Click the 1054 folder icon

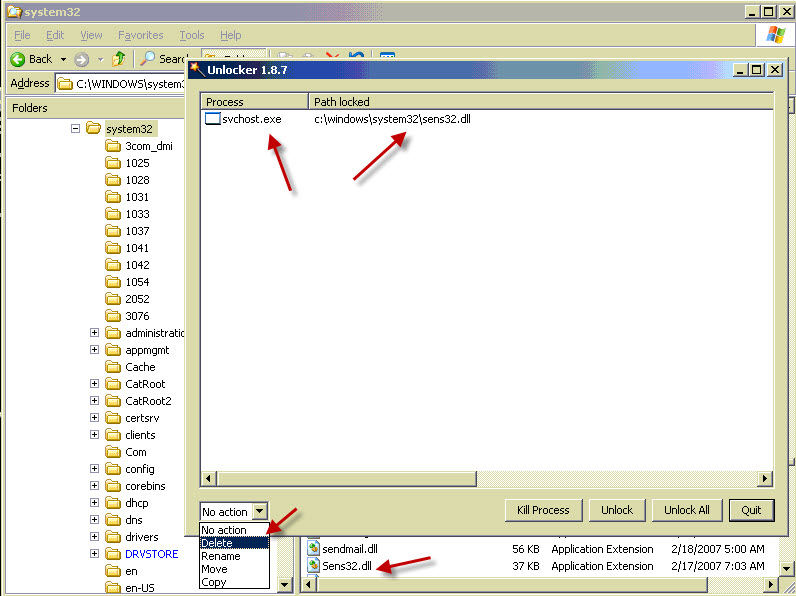click(113, 282)
